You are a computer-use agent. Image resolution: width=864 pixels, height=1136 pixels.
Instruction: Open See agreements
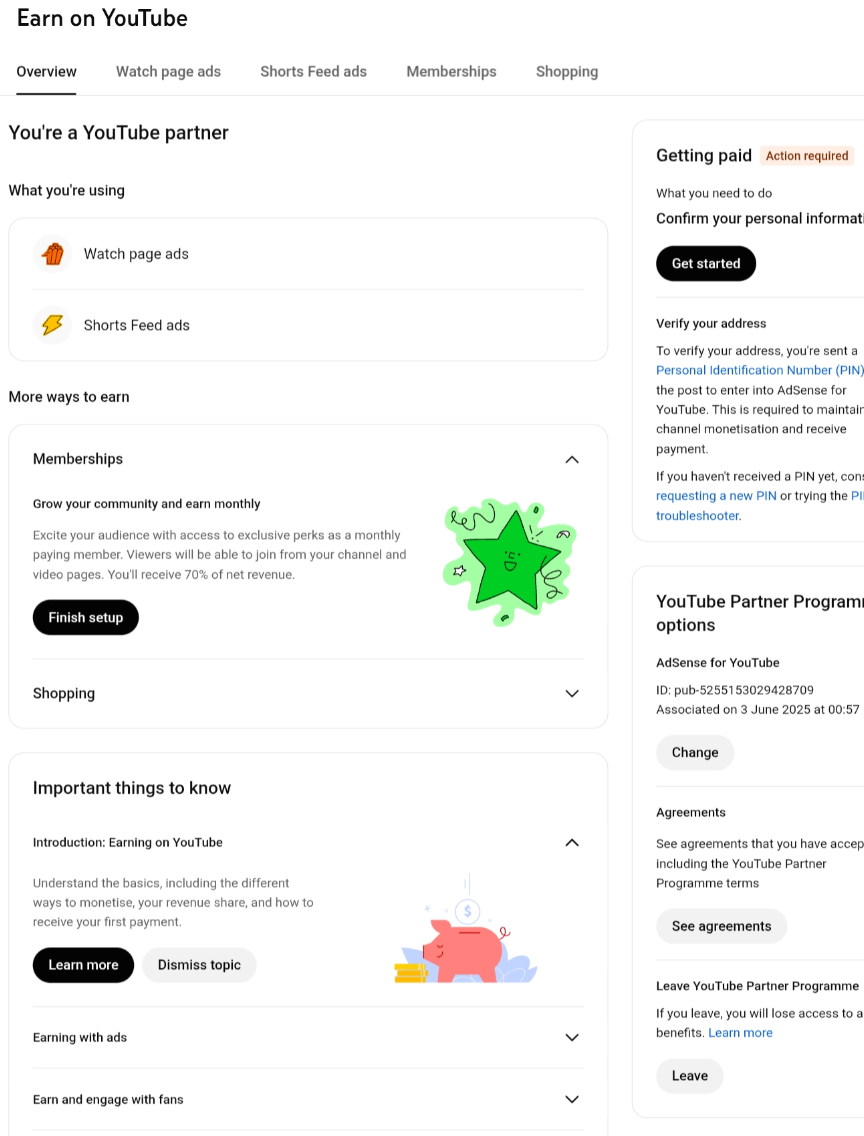[x=721, y=926]
